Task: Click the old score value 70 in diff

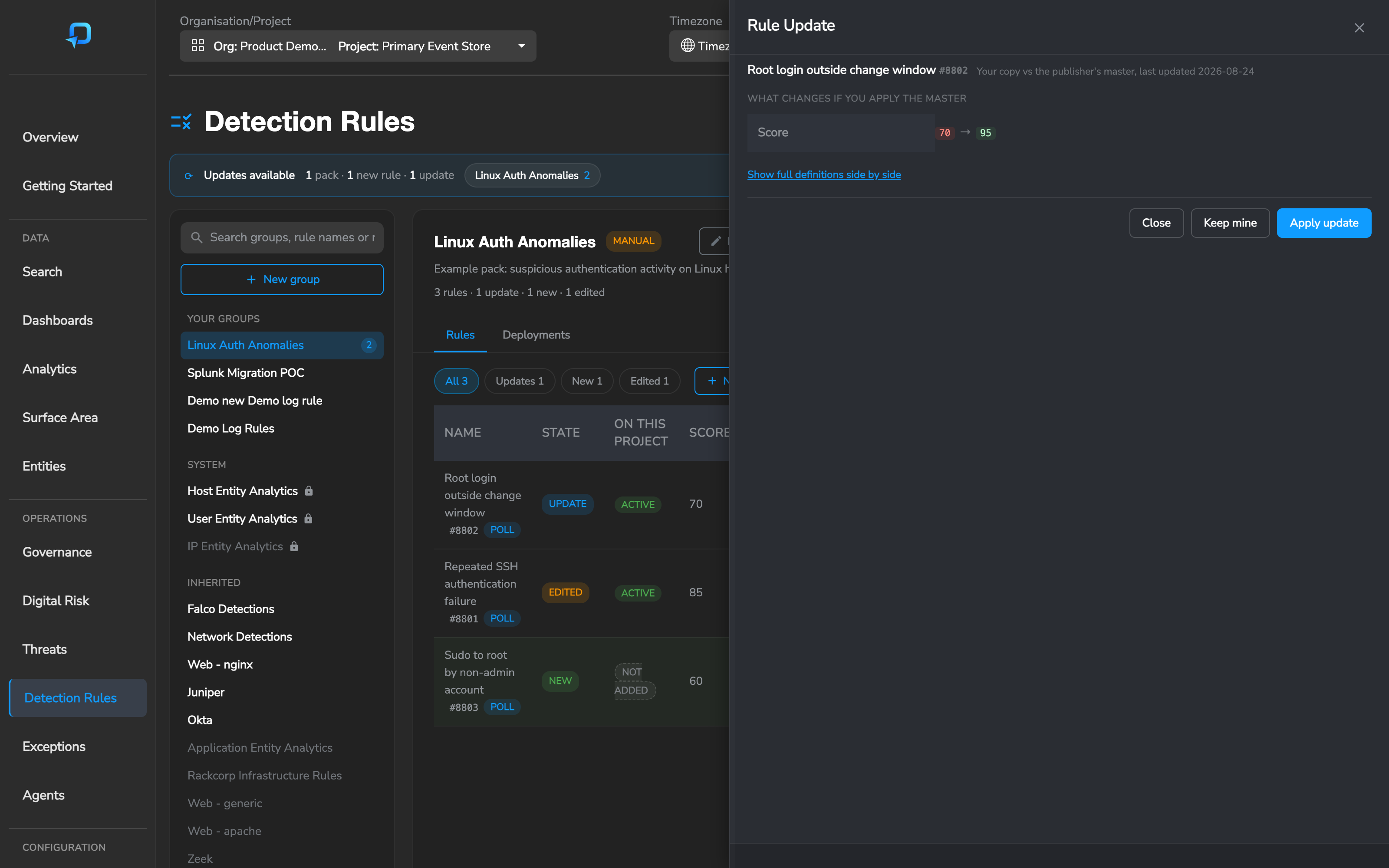Action: click(944, 133)
